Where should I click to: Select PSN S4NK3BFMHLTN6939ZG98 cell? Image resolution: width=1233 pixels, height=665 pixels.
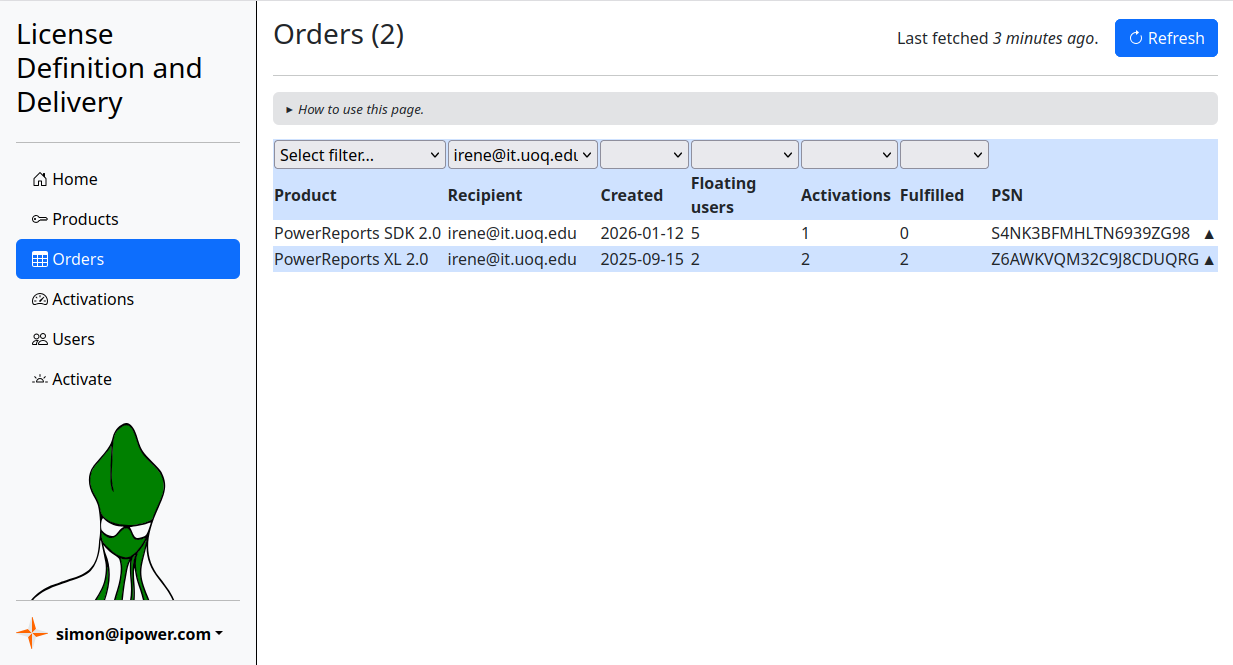pos(1090,234)
